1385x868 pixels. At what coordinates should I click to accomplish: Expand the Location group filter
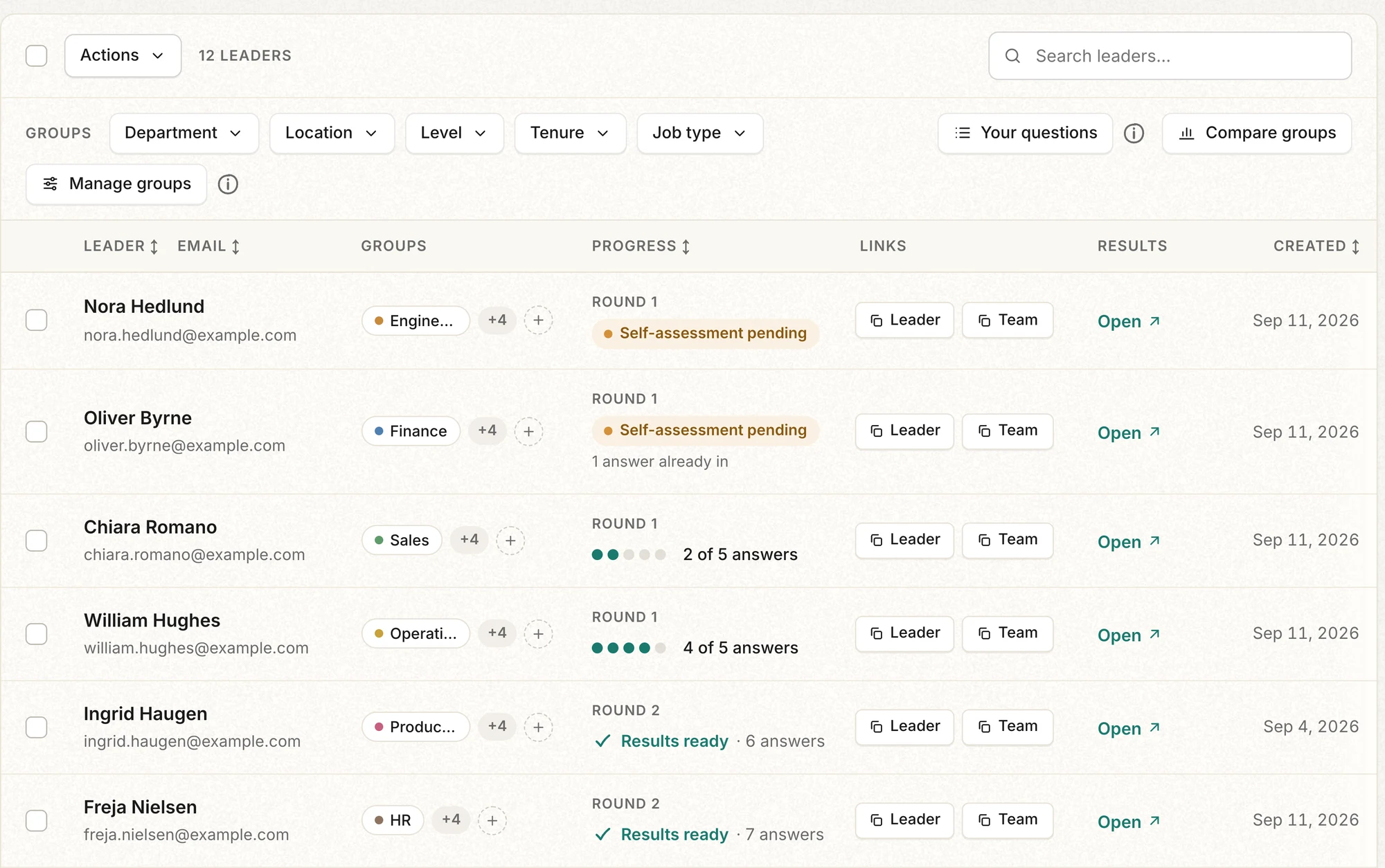(332, 133)
